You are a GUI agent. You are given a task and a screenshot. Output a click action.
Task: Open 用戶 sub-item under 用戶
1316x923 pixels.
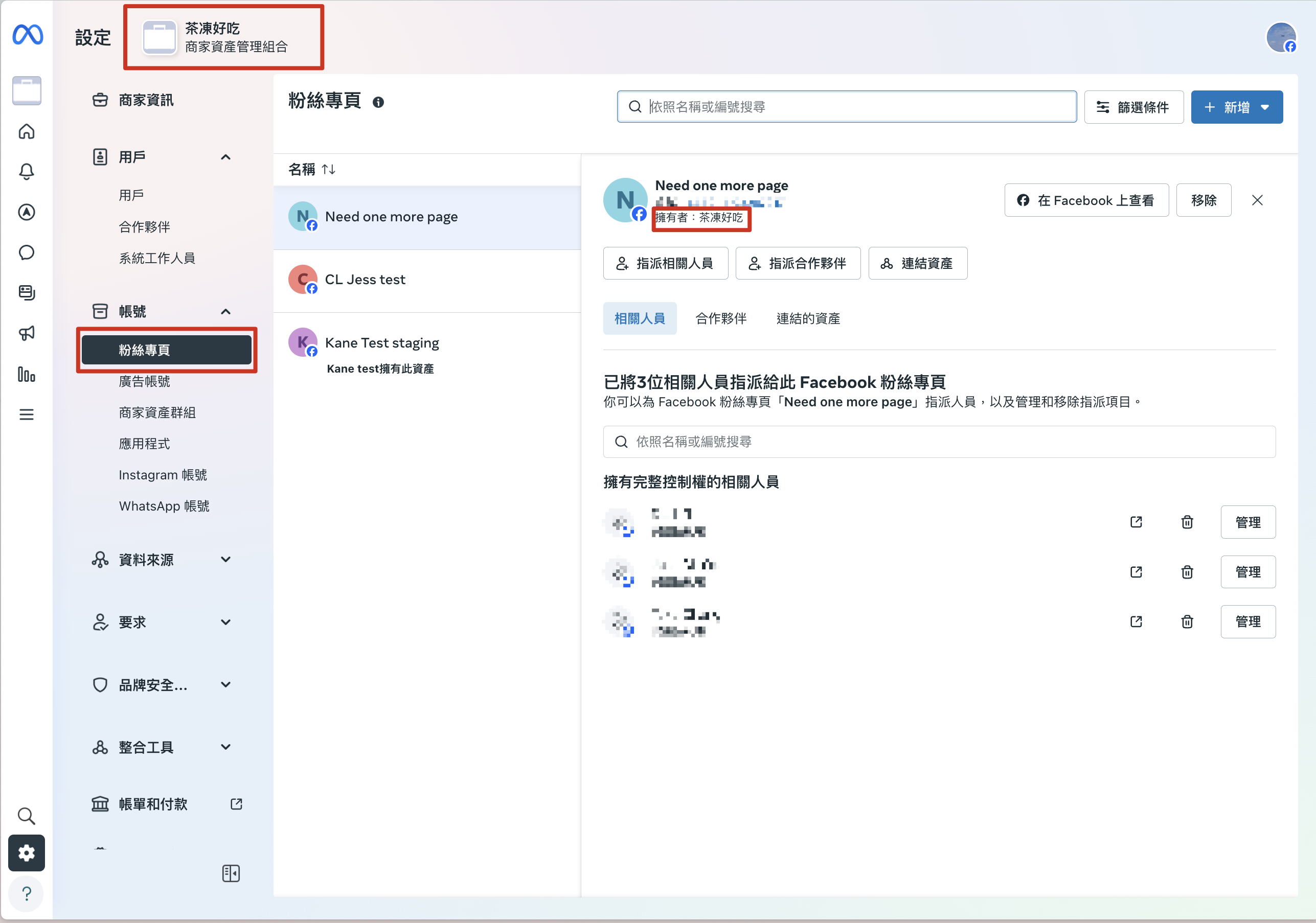(131, 195)
